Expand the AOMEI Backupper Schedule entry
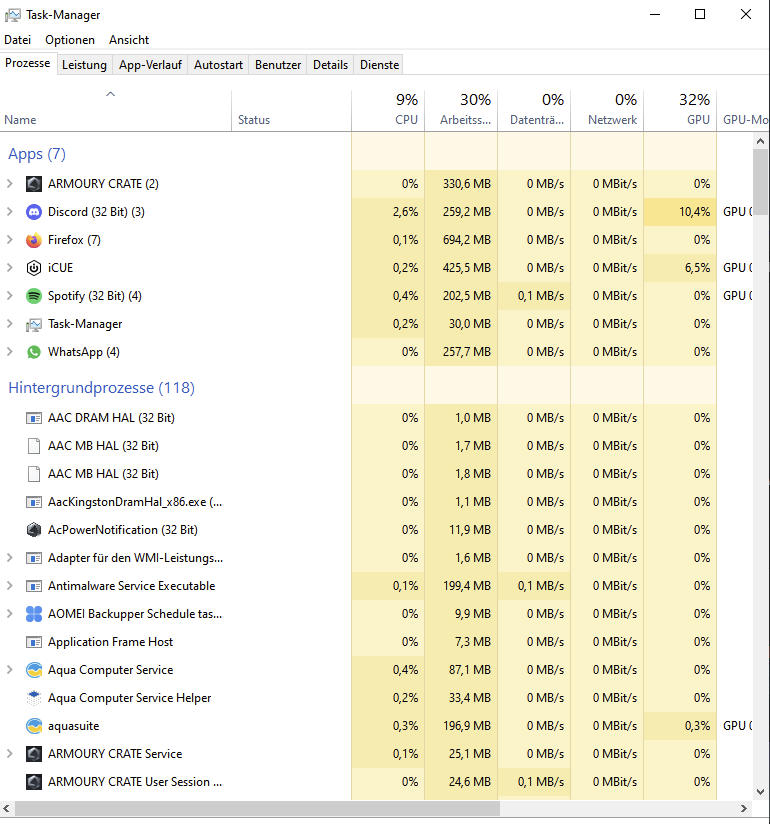 (x=9, y=613)
